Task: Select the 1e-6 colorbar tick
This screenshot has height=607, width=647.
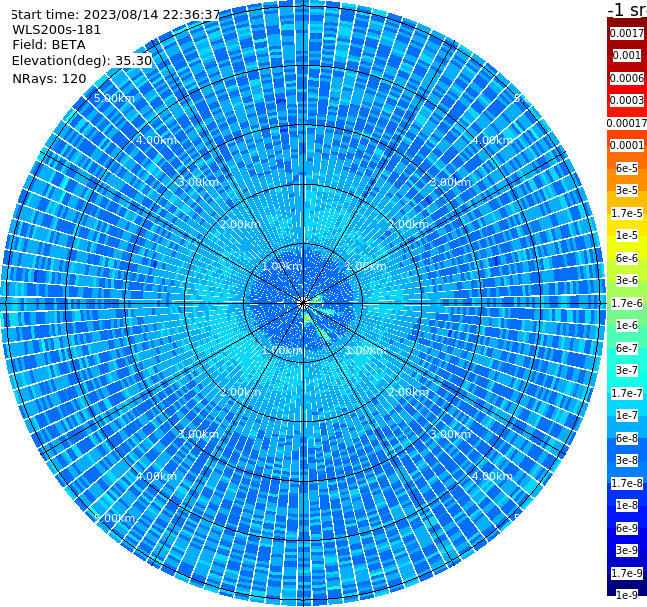Action: click(x=627, y=325)
